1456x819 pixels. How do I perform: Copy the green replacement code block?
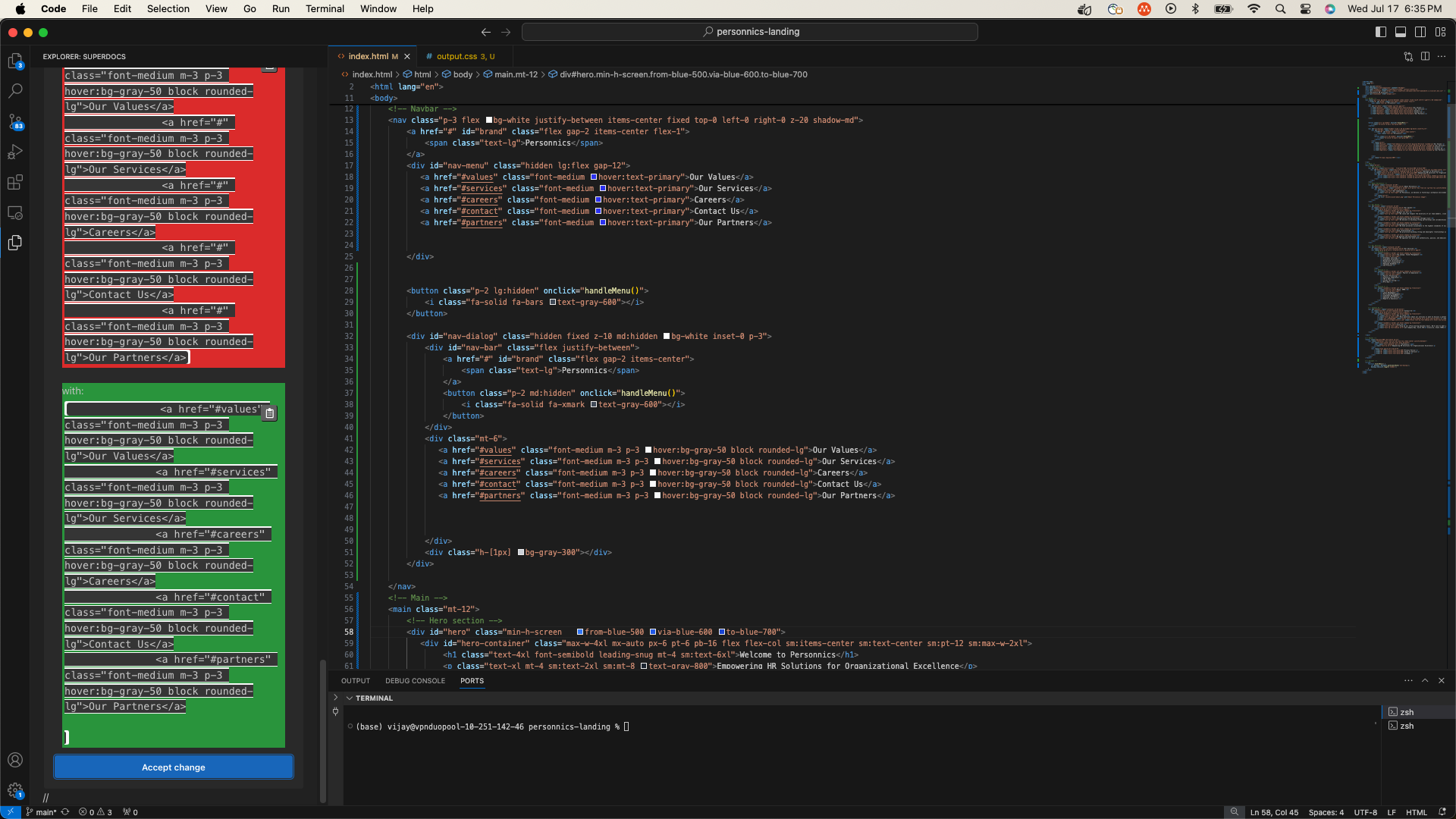coord(269,413)
